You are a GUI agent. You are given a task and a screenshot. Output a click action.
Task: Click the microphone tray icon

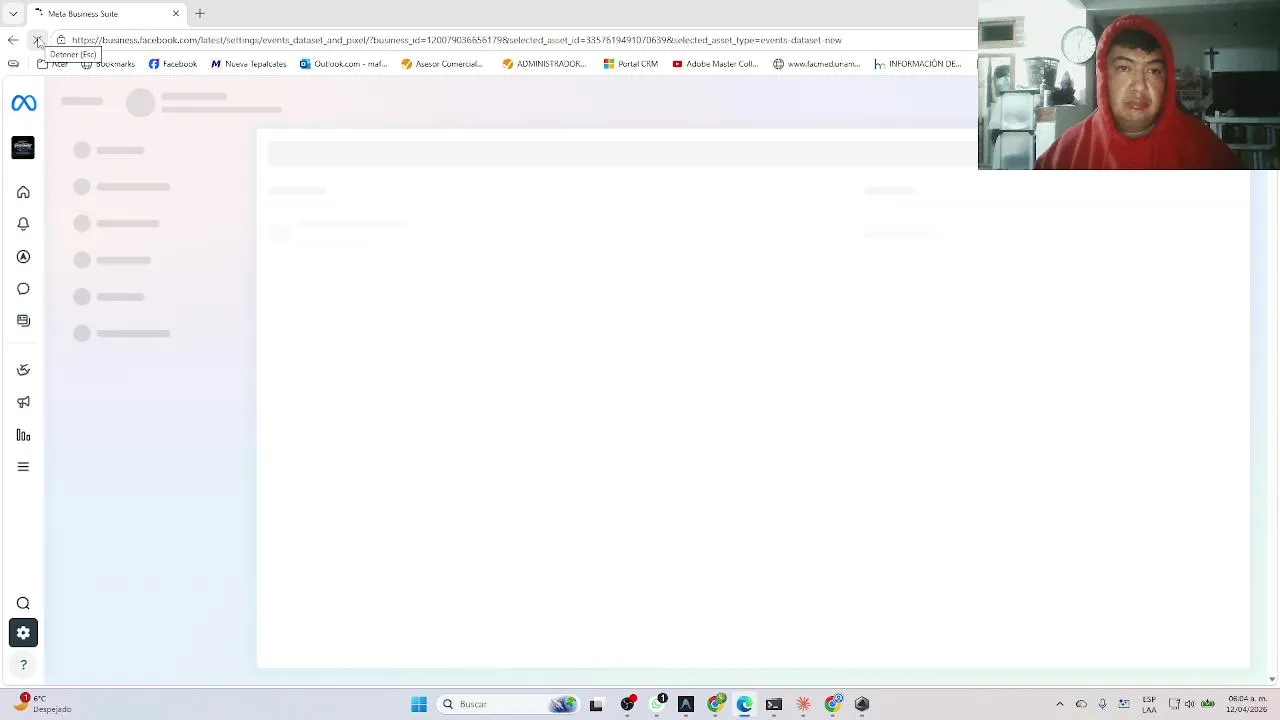(x=1102, y=704)
